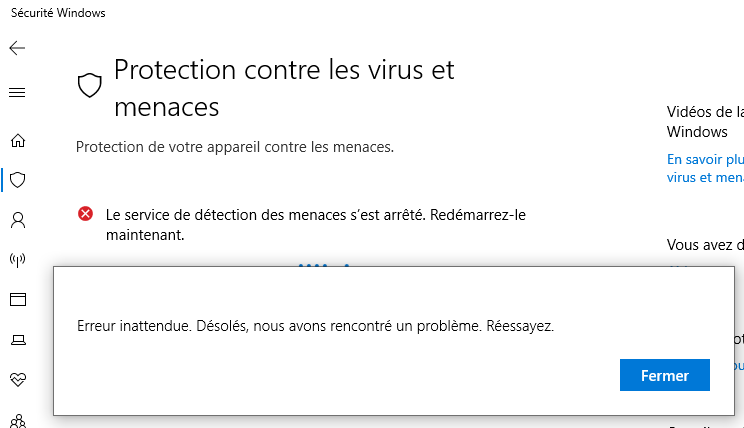
Task: Open Account protection person icon
Action: pos(17,219)
